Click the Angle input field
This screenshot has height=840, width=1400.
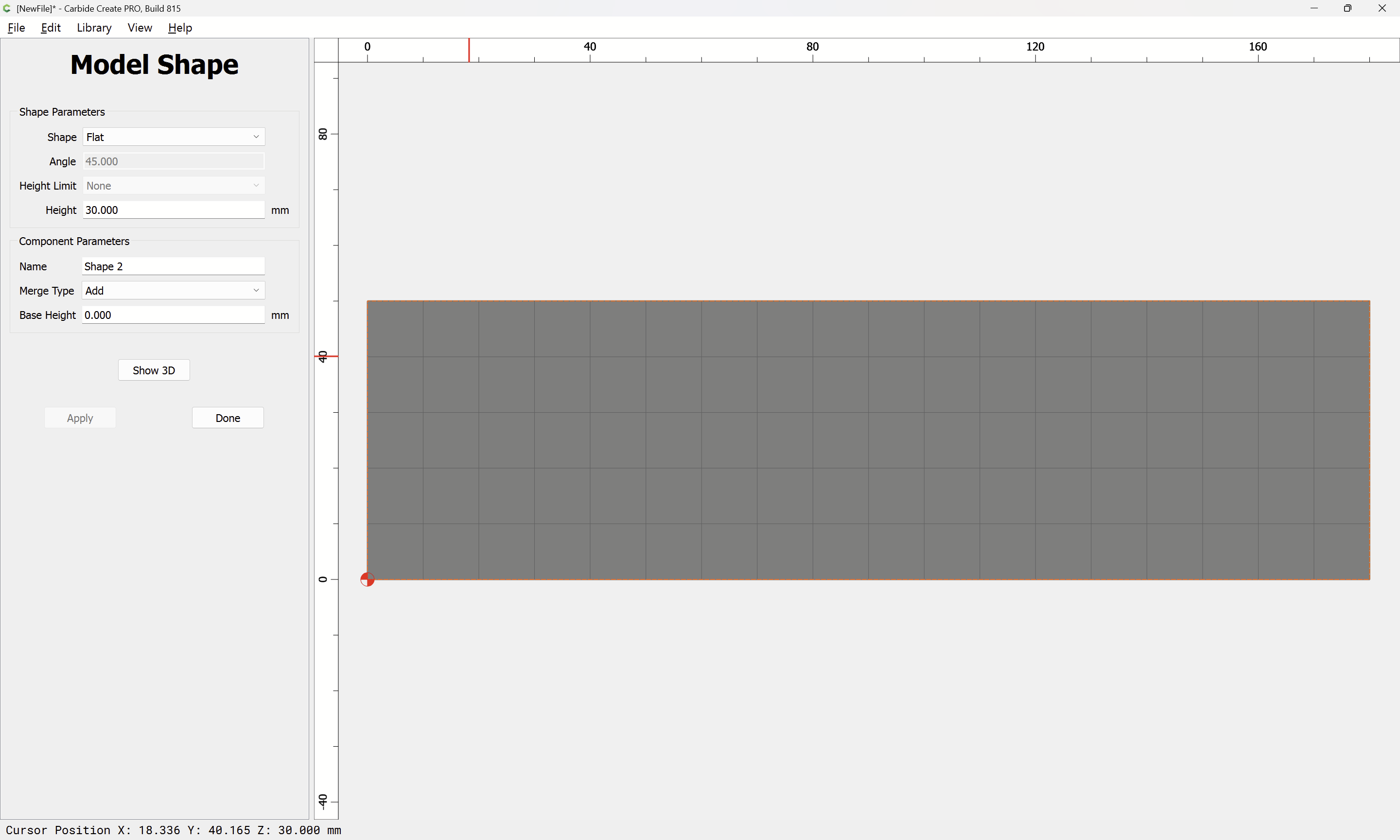pos(174,161)
